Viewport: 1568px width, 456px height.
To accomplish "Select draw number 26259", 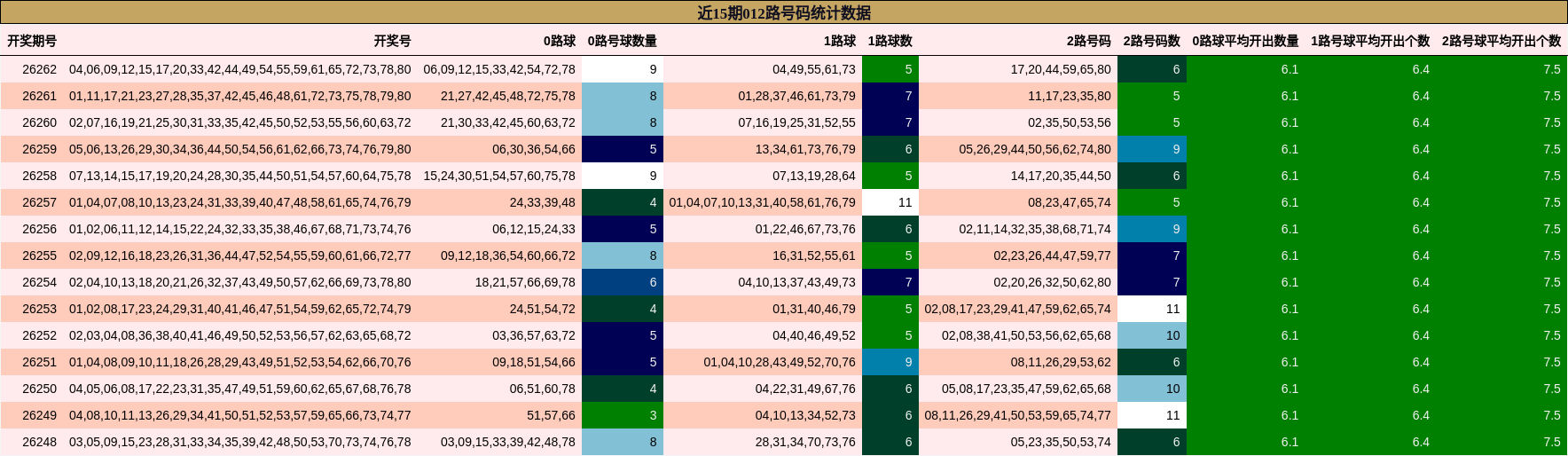I will (x=39, y=149).
